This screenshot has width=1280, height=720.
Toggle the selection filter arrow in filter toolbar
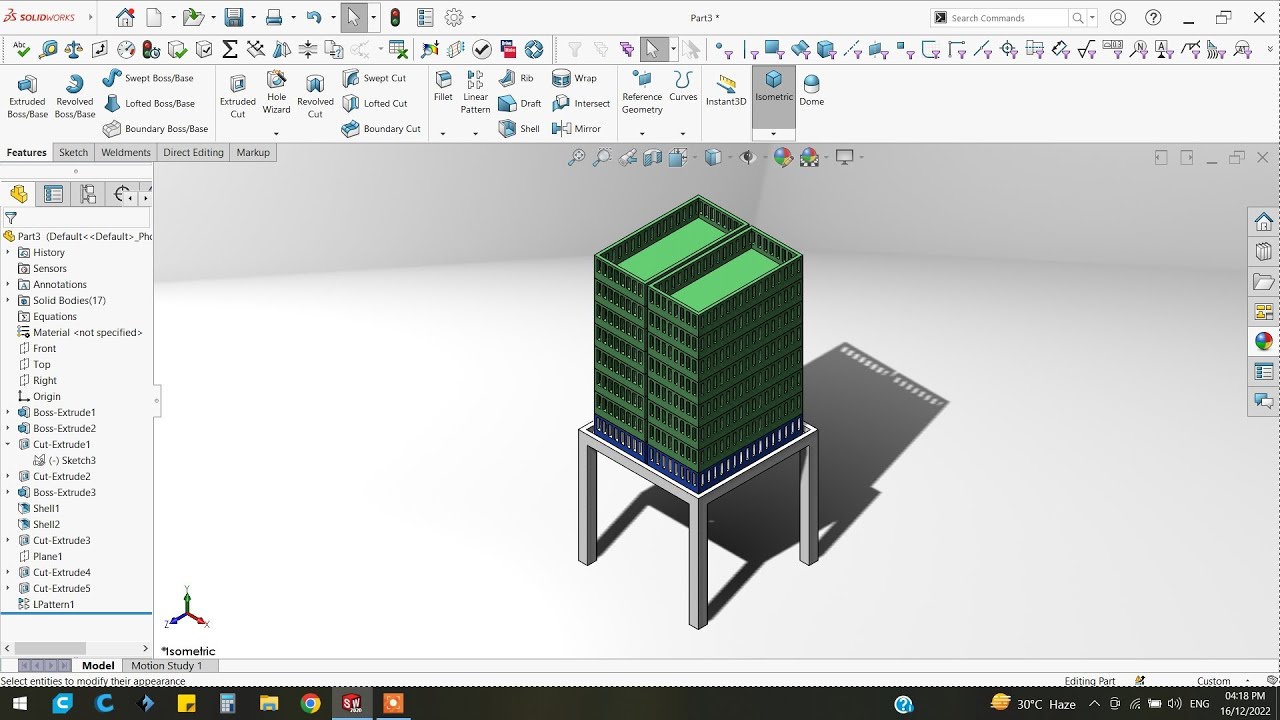[652, 49]
